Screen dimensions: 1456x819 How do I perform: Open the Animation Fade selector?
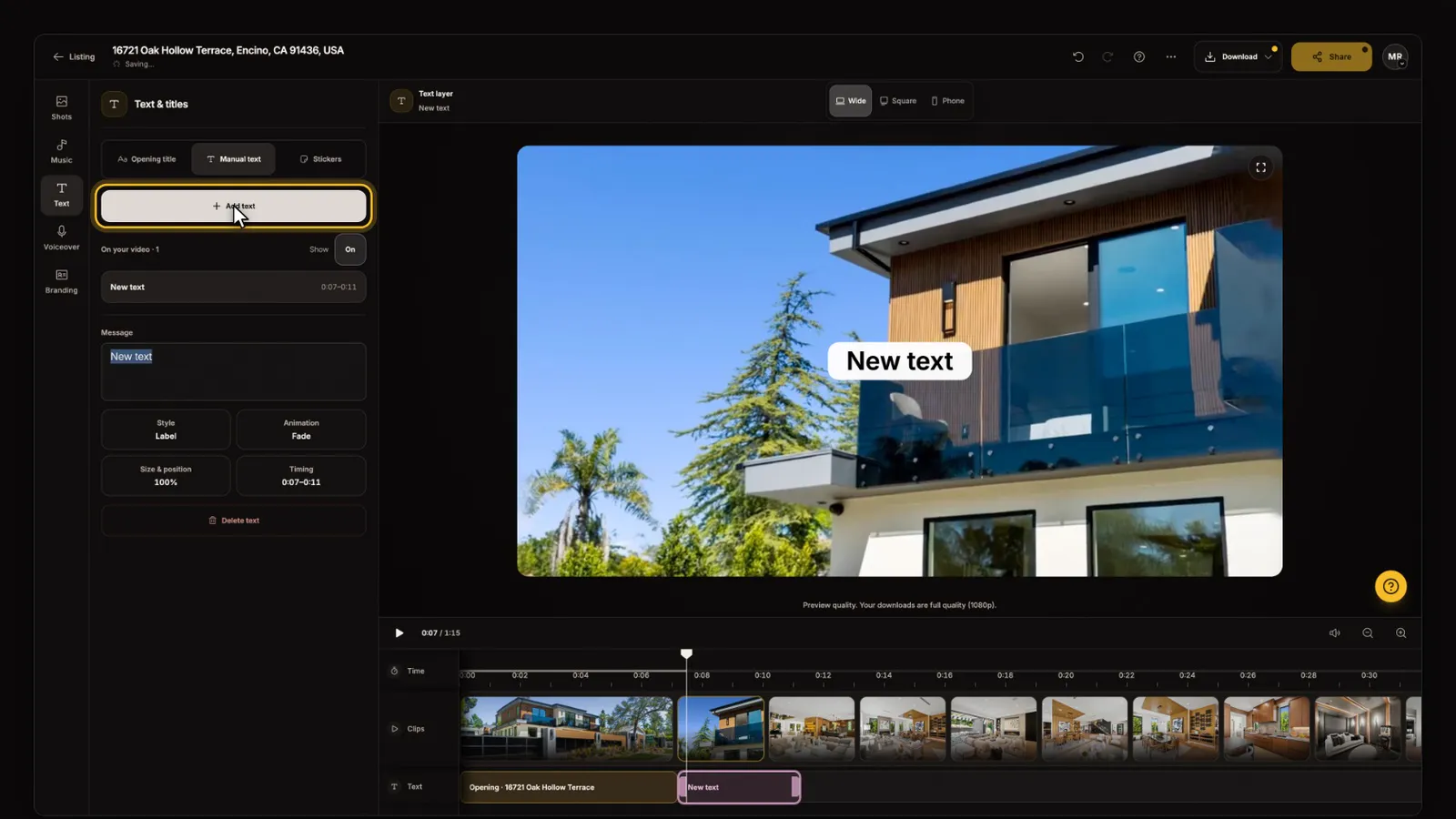(301, 430)
